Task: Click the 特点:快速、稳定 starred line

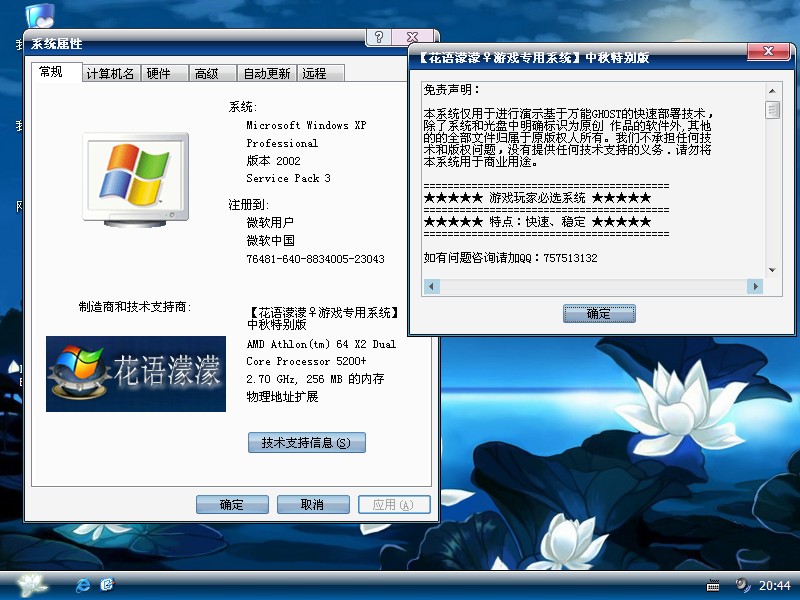Action: pos(537,221)
